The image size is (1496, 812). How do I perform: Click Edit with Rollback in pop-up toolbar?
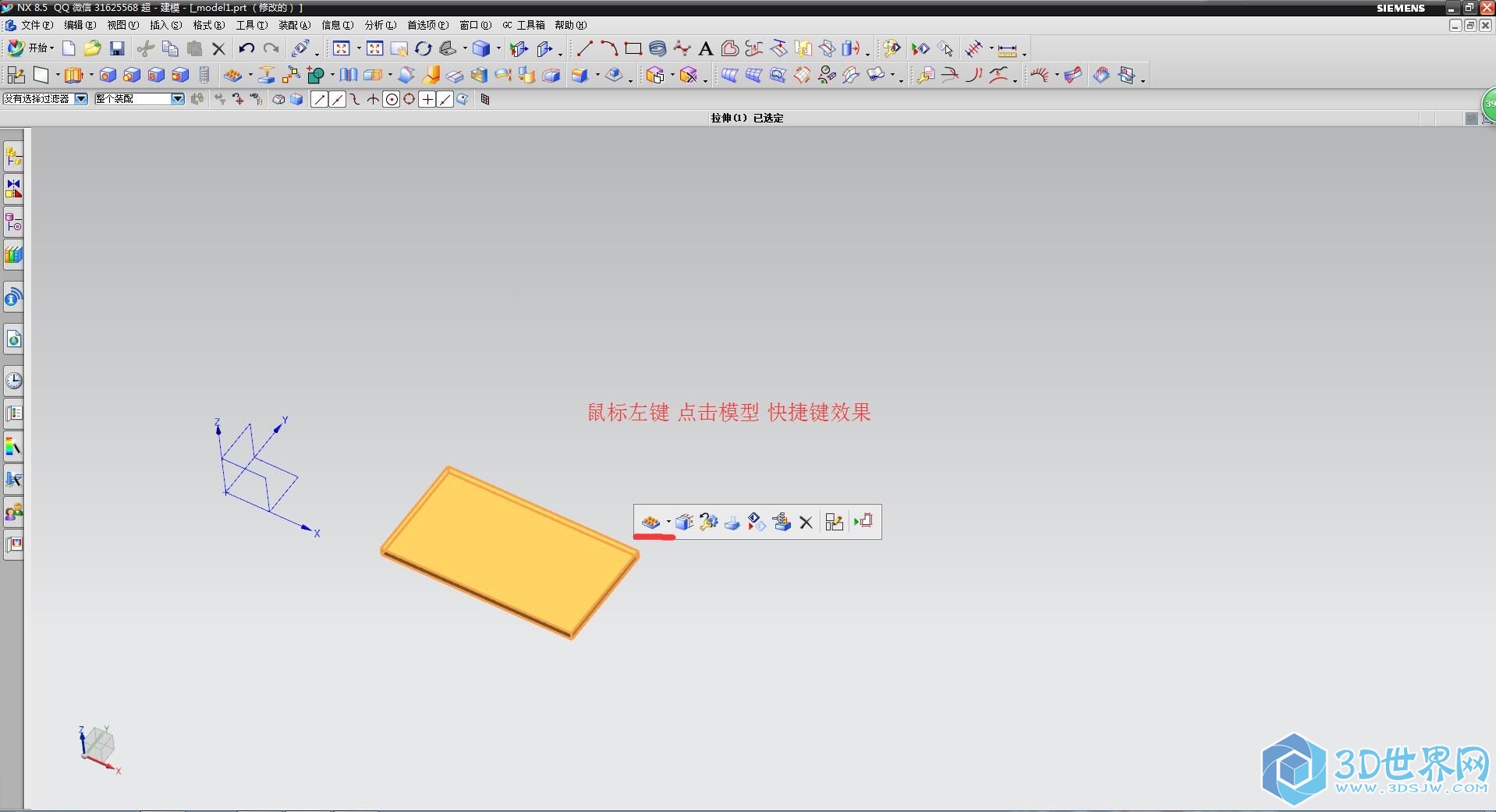708,522
